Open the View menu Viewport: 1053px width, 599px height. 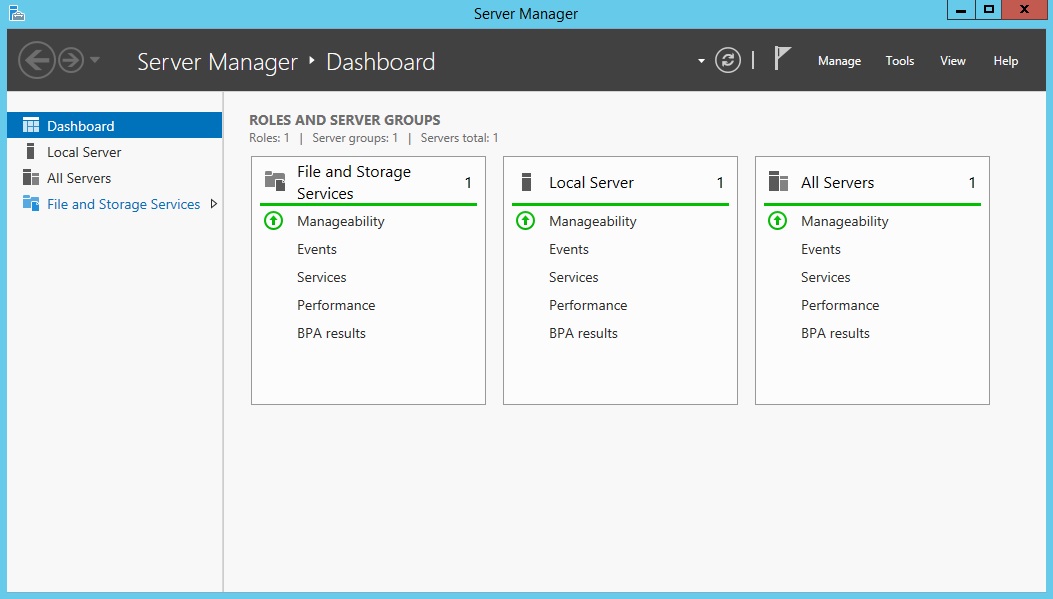click(952, 61)
